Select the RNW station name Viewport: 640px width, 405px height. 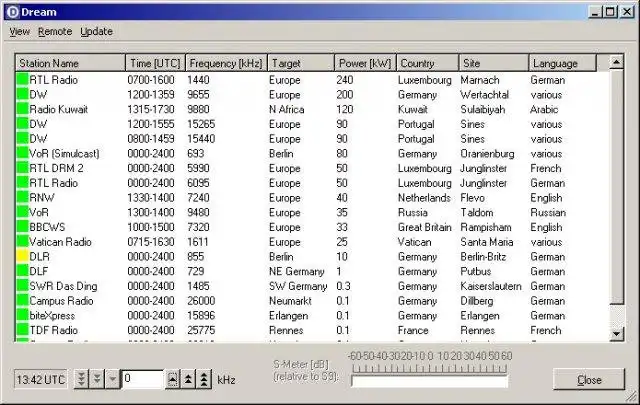coord(42,198)
